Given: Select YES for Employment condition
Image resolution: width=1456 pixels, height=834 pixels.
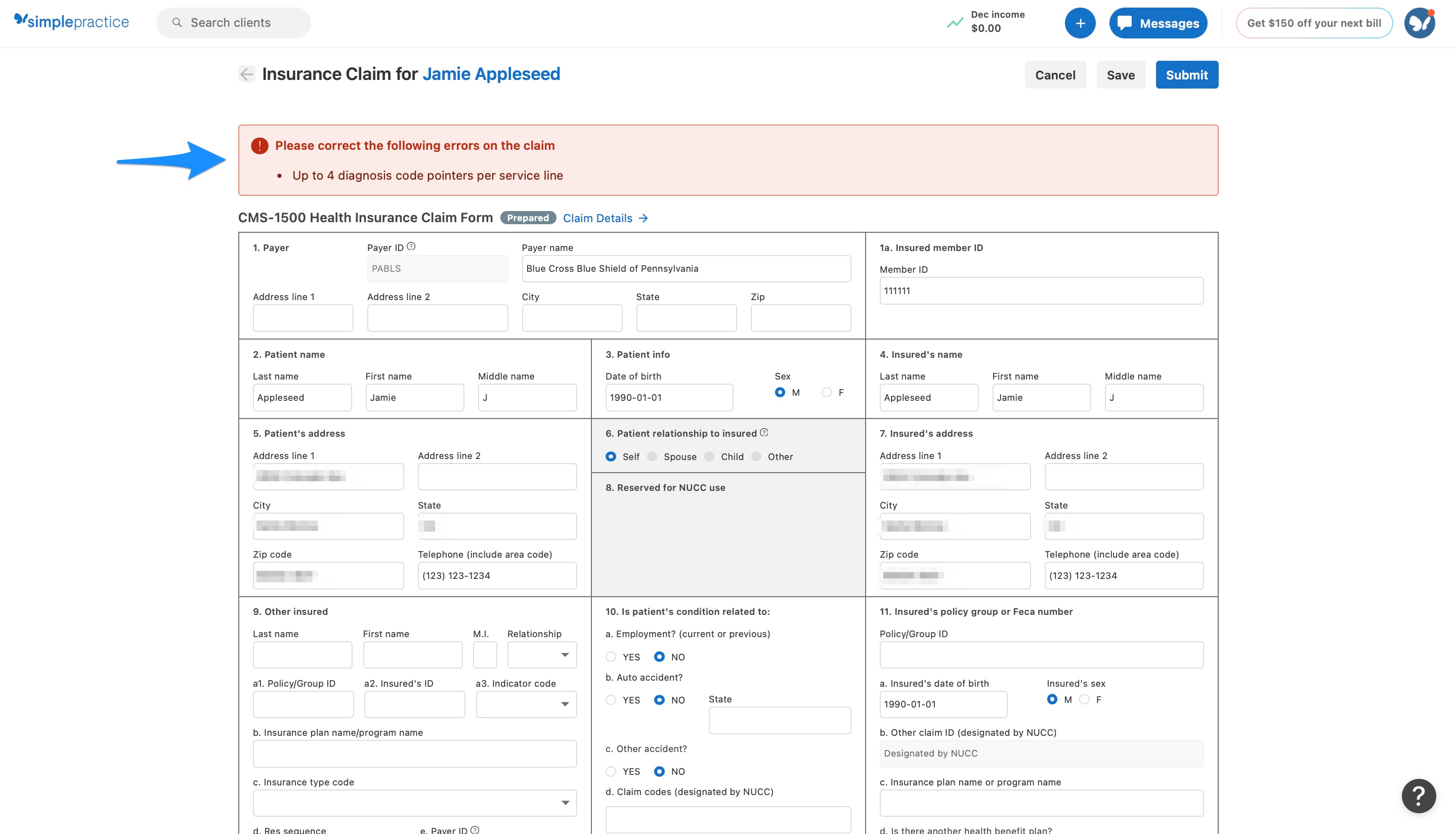Looking at the screenshot, I should pyautogui.click(x=611, y=656).
